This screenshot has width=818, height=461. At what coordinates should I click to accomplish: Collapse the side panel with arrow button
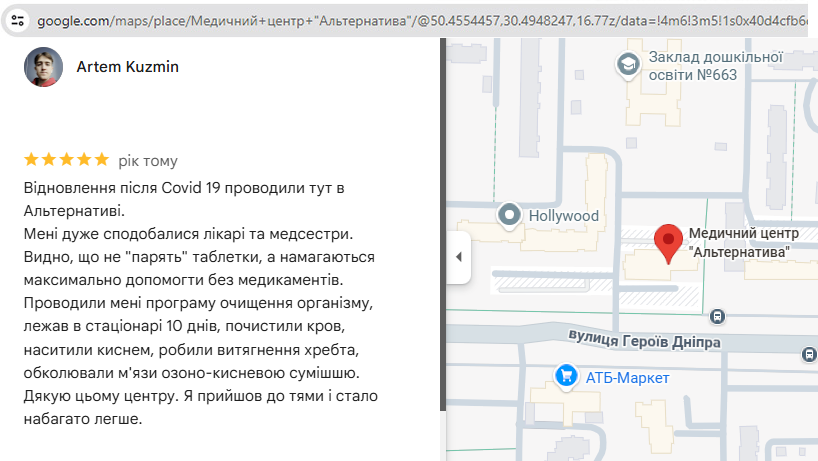pyautogui.click(x=458, y=257)
